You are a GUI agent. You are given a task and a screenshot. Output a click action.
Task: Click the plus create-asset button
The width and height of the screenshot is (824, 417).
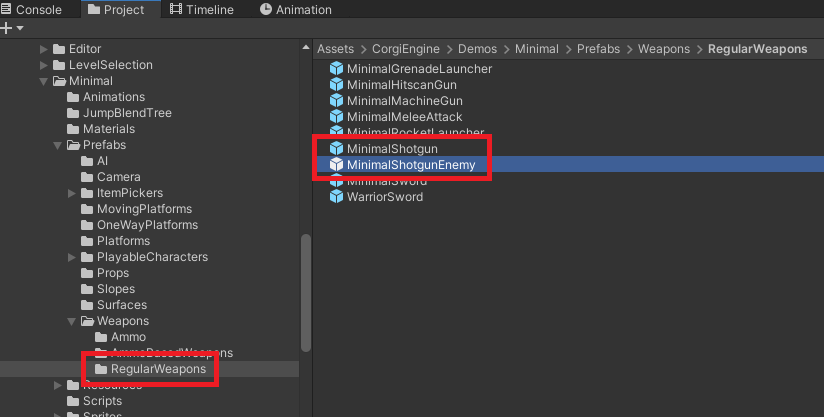6,28
